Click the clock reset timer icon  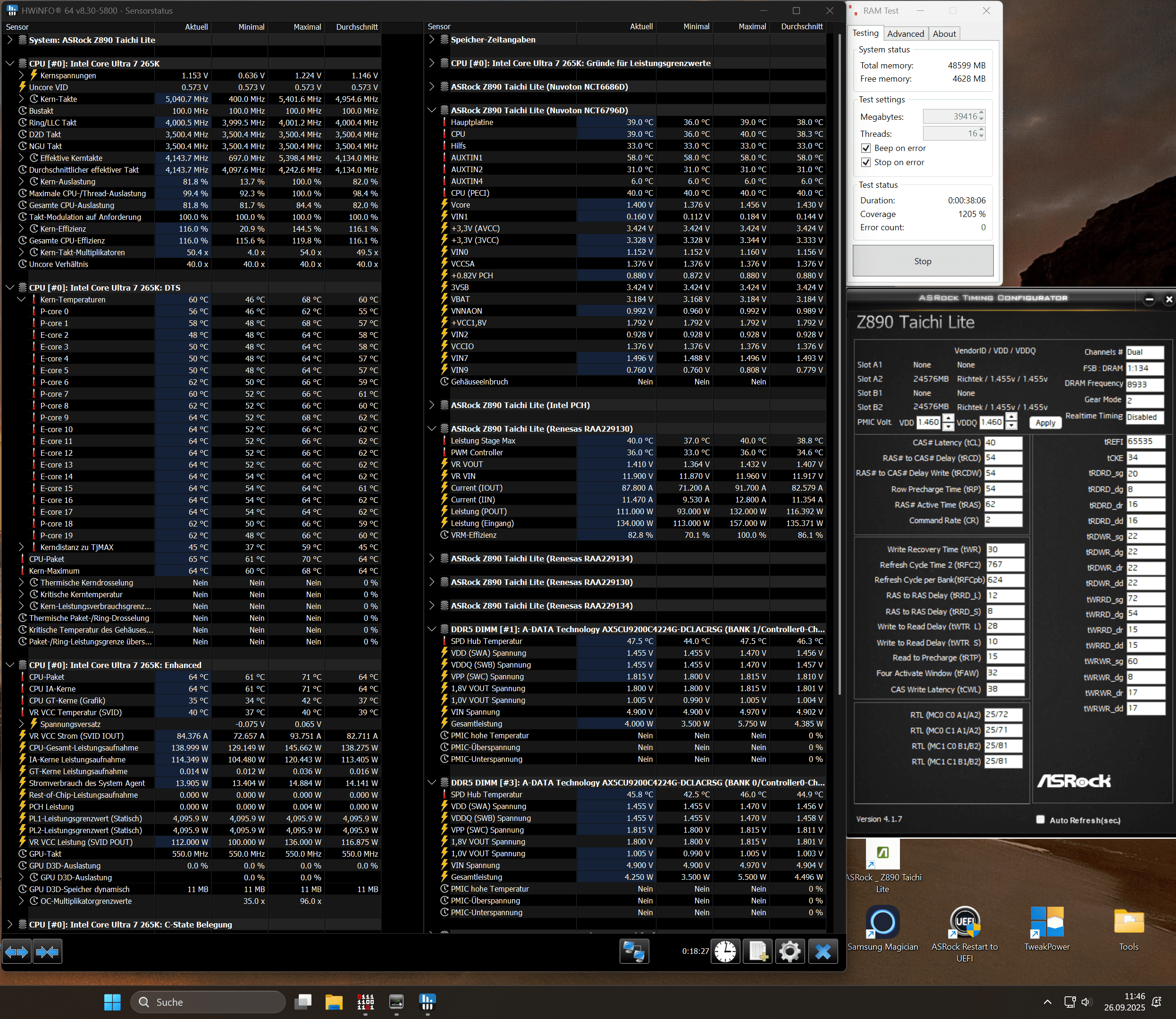point(725,952)
